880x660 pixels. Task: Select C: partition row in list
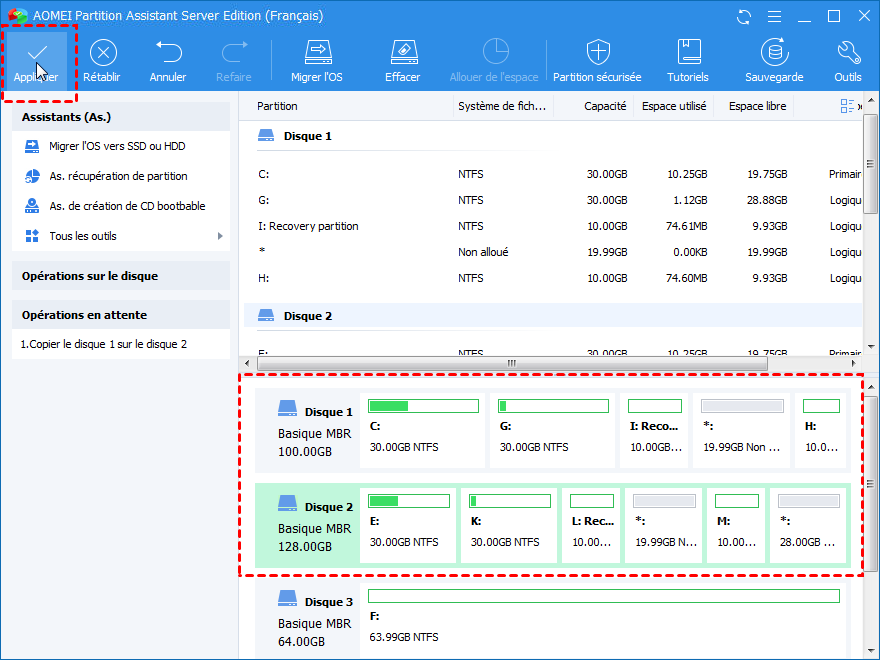[553, 175]
